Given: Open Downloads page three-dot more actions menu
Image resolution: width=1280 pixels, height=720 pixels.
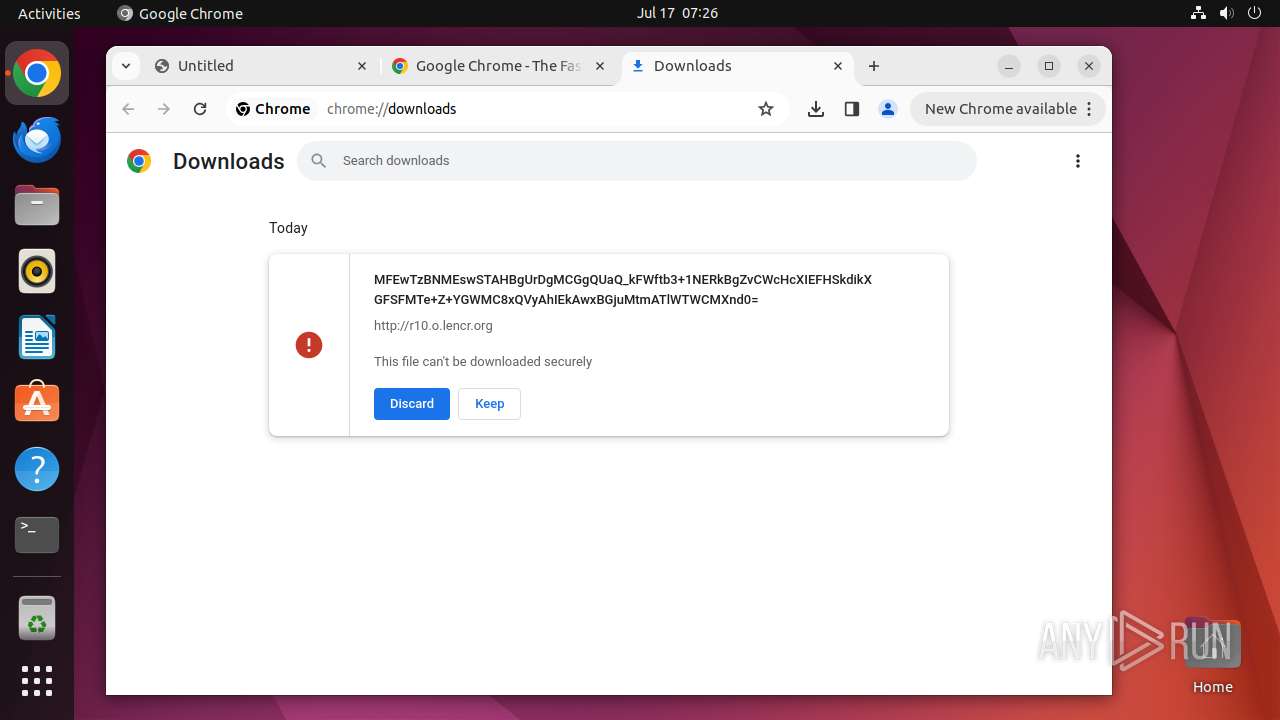Looking at the screenshot, I should pos(1078,161).
